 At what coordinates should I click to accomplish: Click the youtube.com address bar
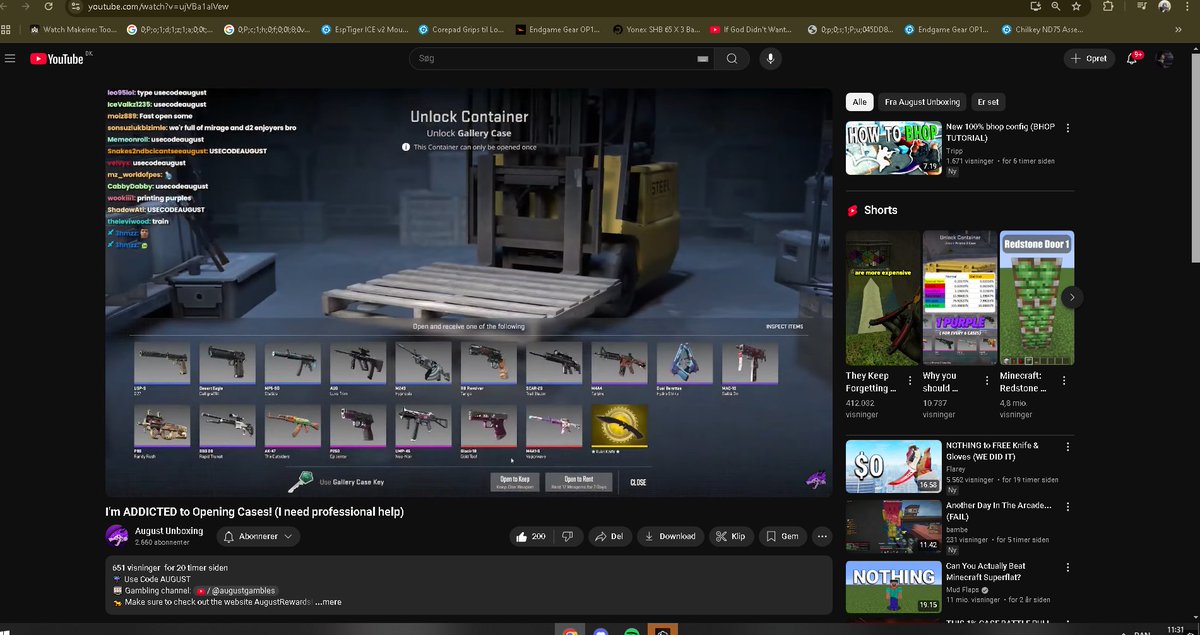coord(550,6)
